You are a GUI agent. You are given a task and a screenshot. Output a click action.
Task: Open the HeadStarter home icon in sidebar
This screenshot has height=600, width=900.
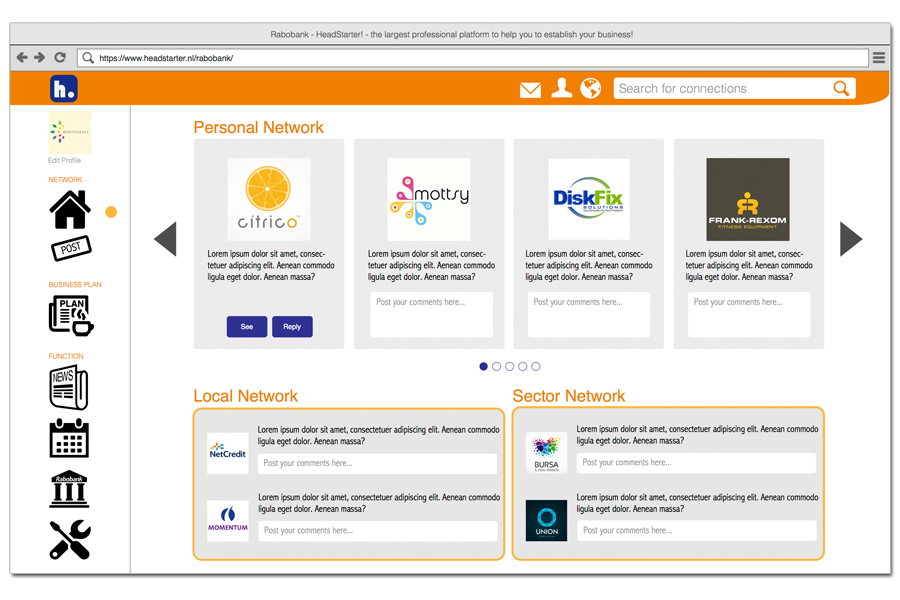coord(68,210)
